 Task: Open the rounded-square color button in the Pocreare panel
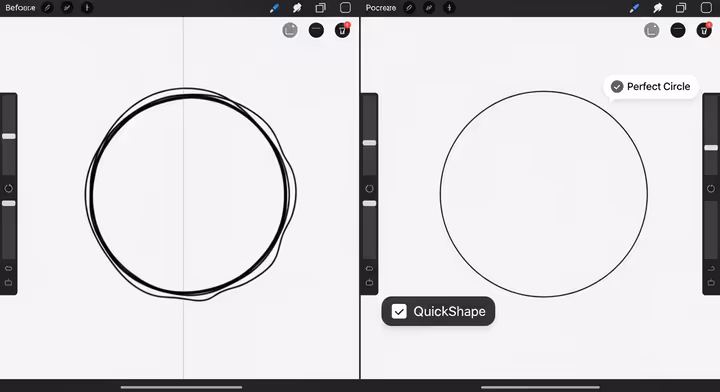pyautogui.click(x=706, y=8)
